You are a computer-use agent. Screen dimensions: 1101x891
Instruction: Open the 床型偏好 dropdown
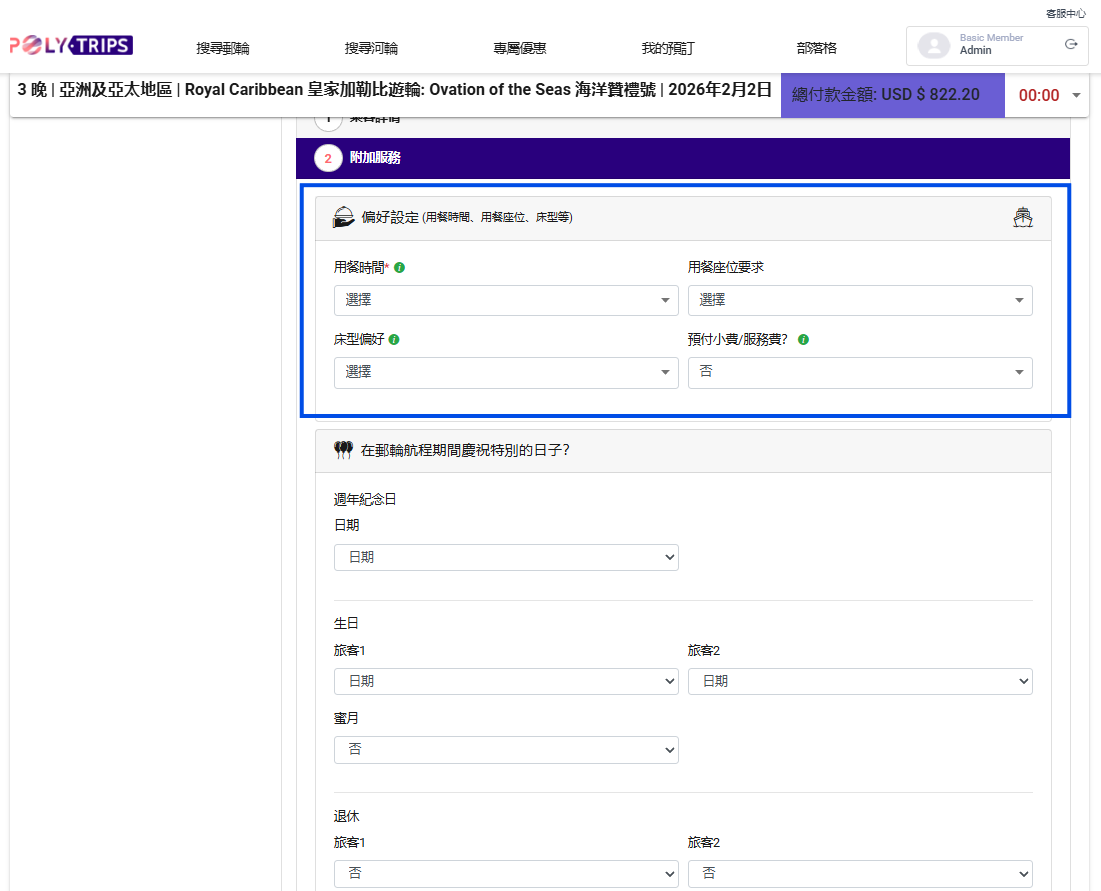tap(506, 372)
